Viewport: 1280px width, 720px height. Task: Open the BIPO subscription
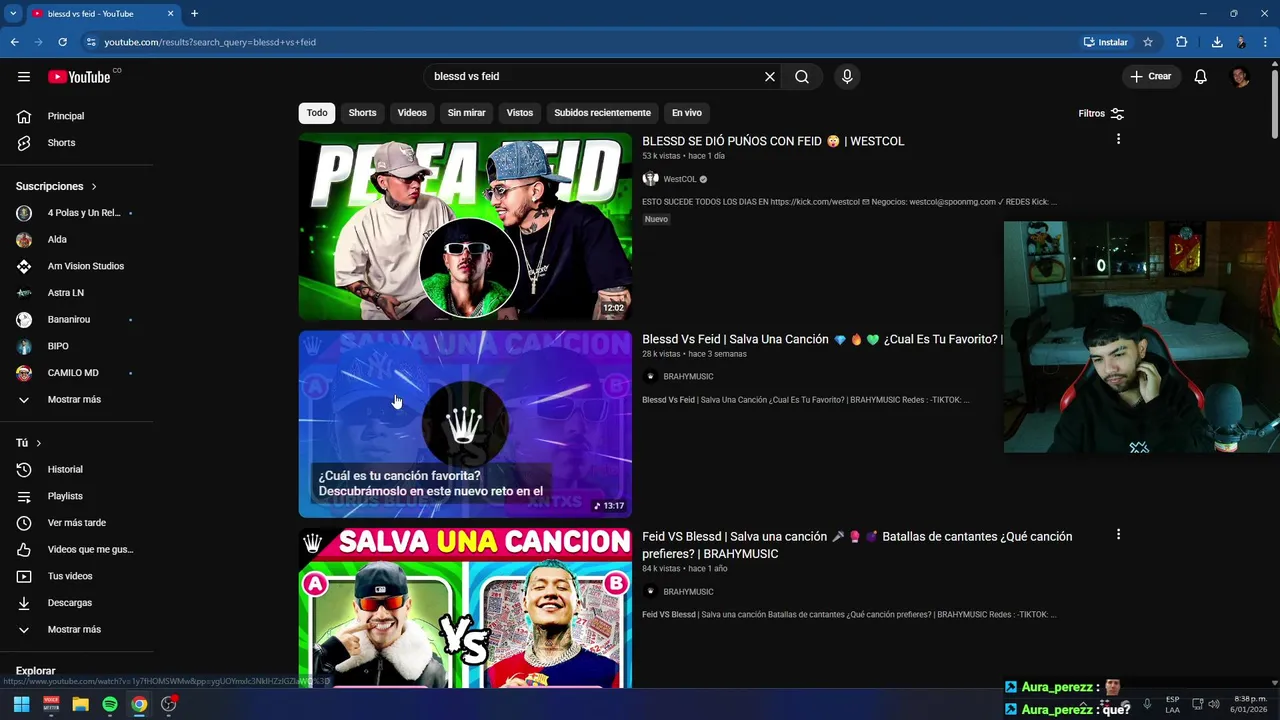[77, 346]
